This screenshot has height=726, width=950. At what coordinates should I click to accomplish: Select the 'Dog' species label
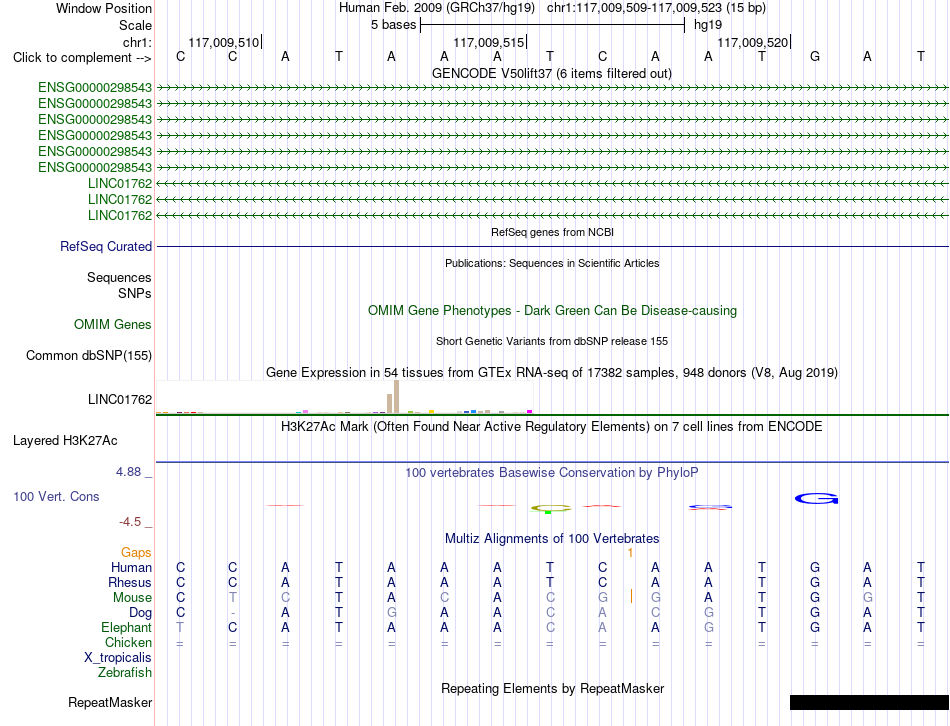[x=141, y=613]
